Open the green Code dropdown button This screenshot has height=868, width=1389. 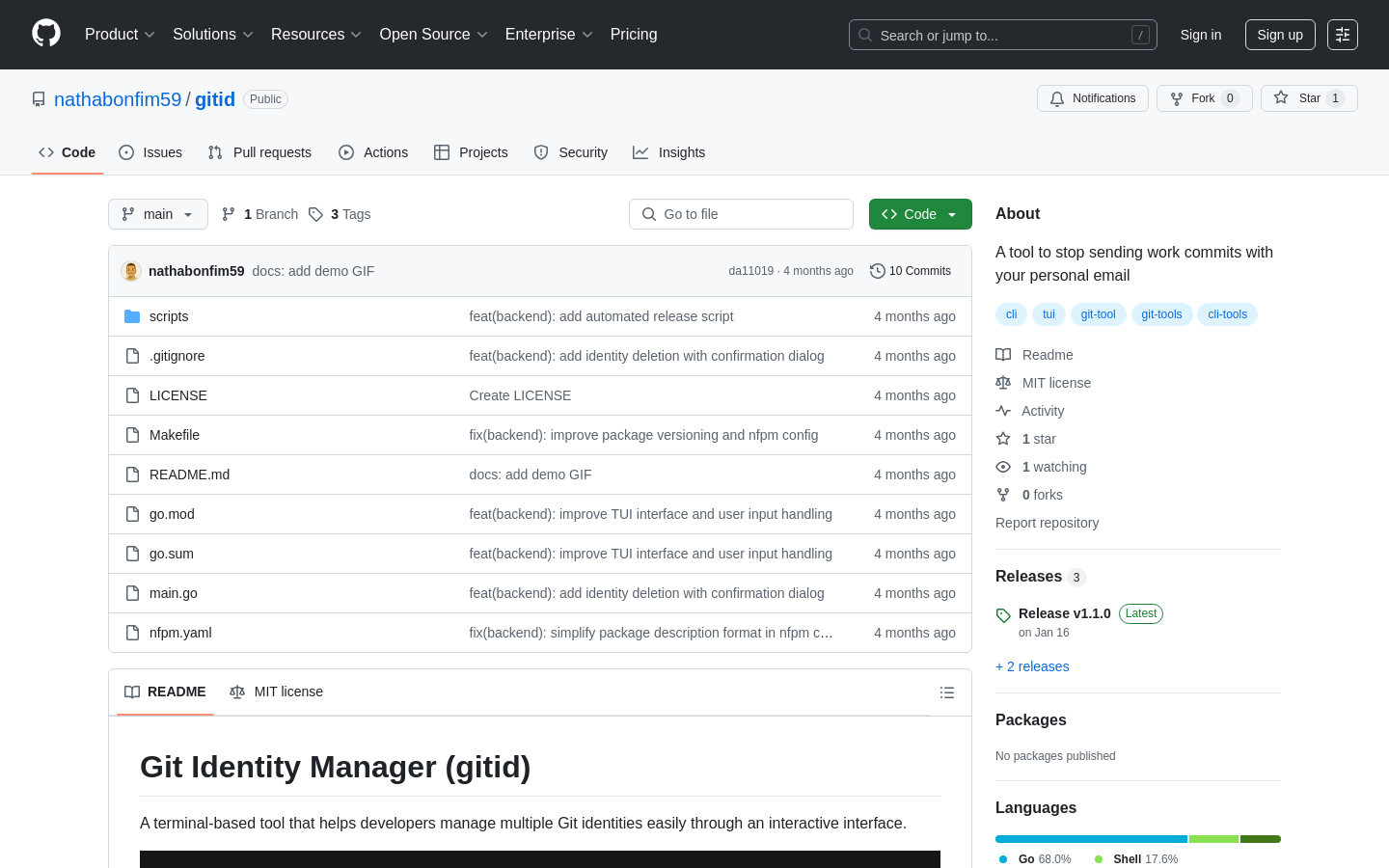pos(920,214)
